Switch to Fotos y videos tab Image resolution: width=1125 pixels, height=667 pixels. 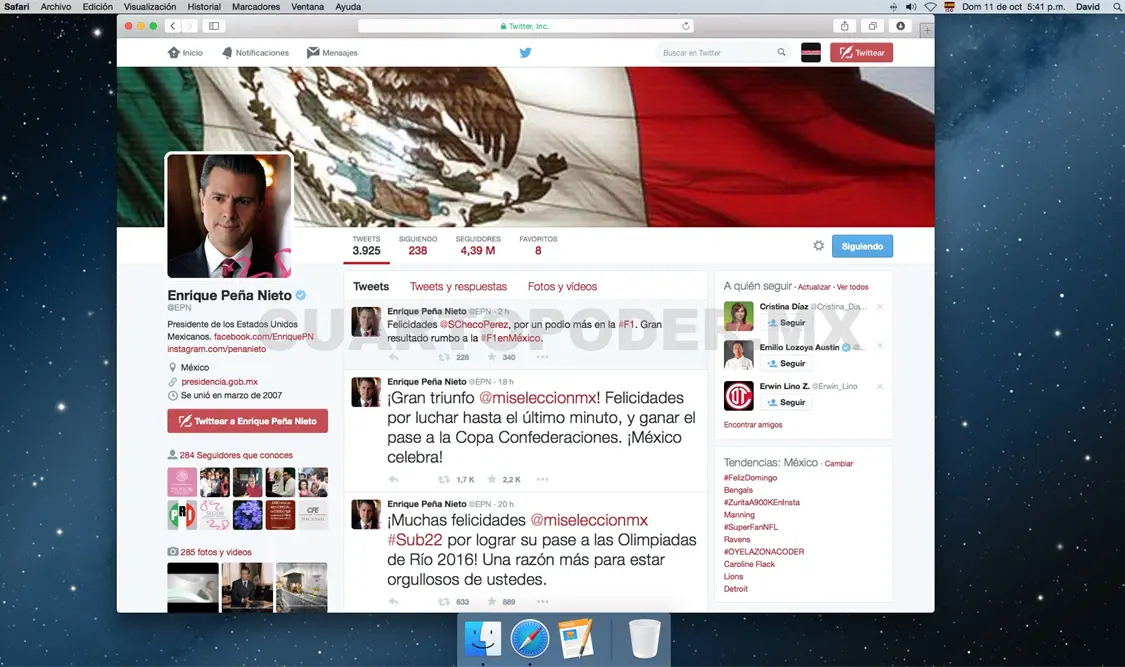[x=562, y=286]
